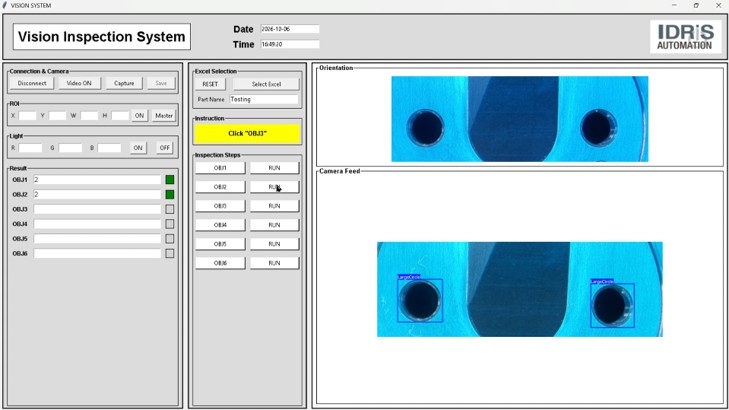The width and height of the screenshot is (729, 410).
Task: Click the OBJ6 result field
Action: pos(97,253)
